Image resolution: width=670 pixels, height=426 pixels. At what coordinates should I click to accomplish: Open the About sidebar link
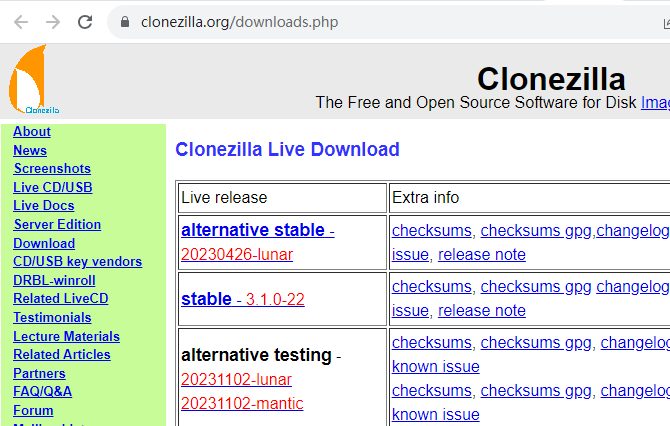point(32,132)
